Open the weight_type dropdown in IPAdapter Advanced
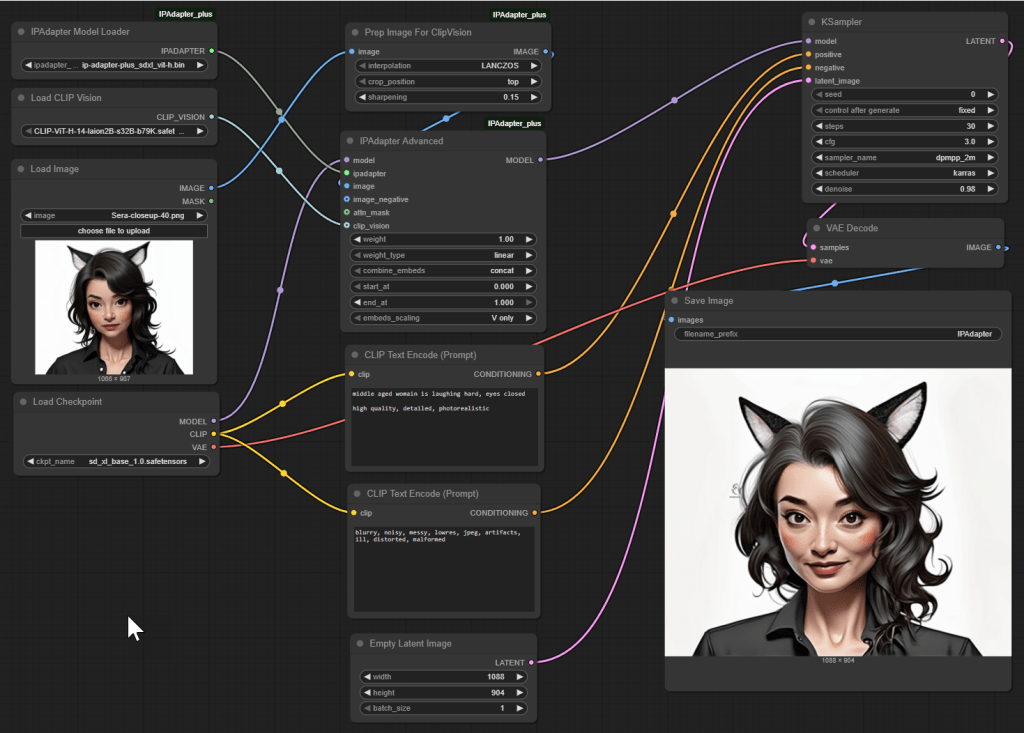The image size is (1024, 733). click(x=444, y=255)
